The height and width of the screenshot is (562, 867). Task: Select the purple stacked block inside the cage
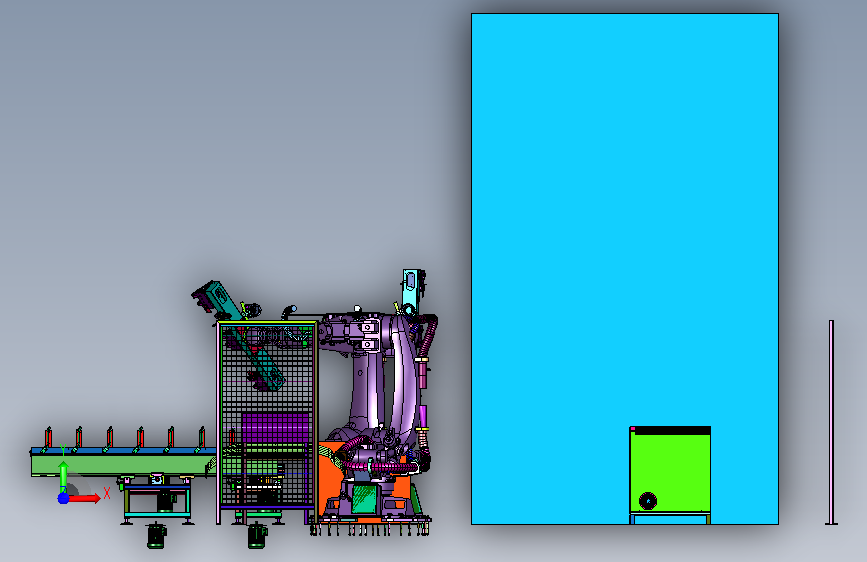pyautogui.click(x=275, y=428)
